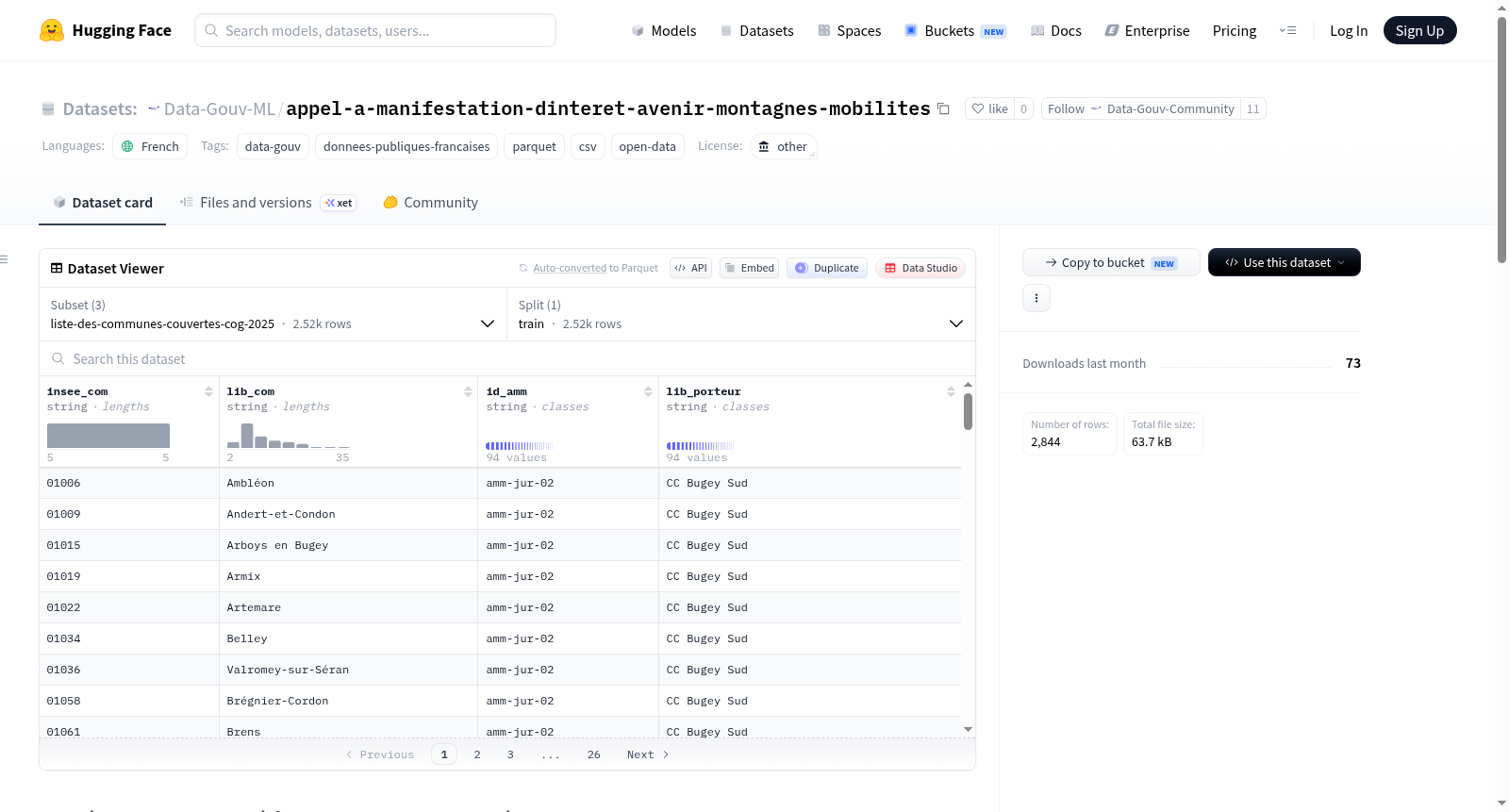This screenshot has height=812, width=1509.
Task: Open the left sidebar menu icon
Action: (4, 259)
